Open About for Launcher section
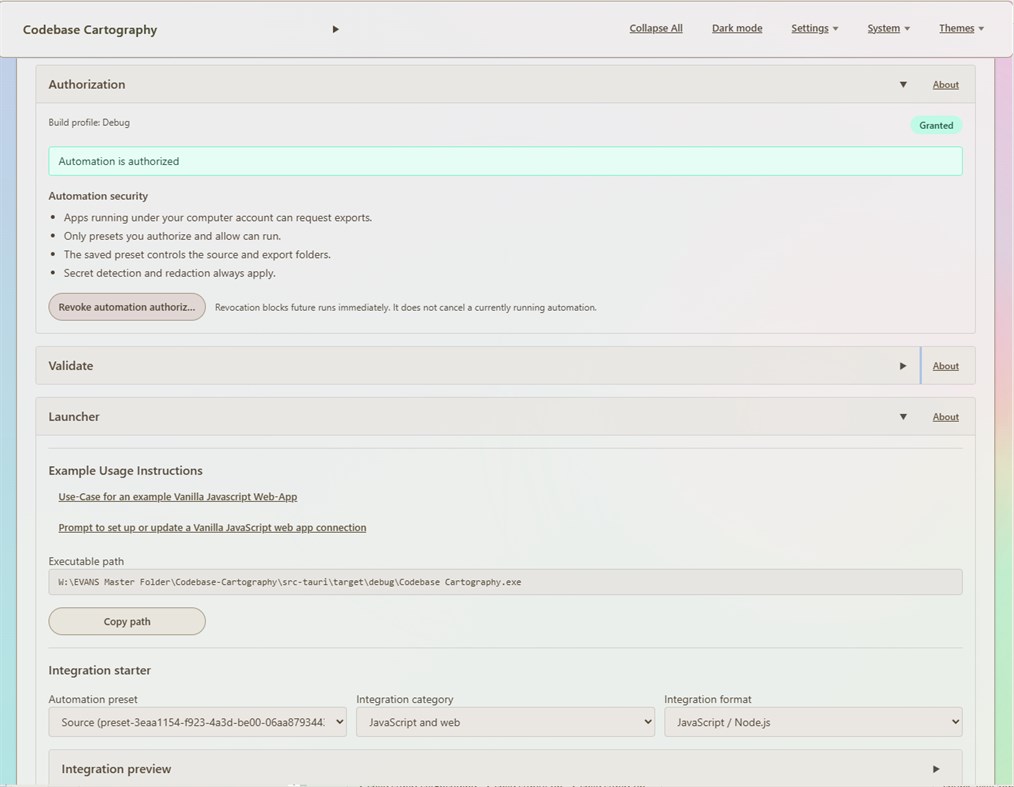The height and width of the screenshot is (787, 1014). tap(945, 417)
